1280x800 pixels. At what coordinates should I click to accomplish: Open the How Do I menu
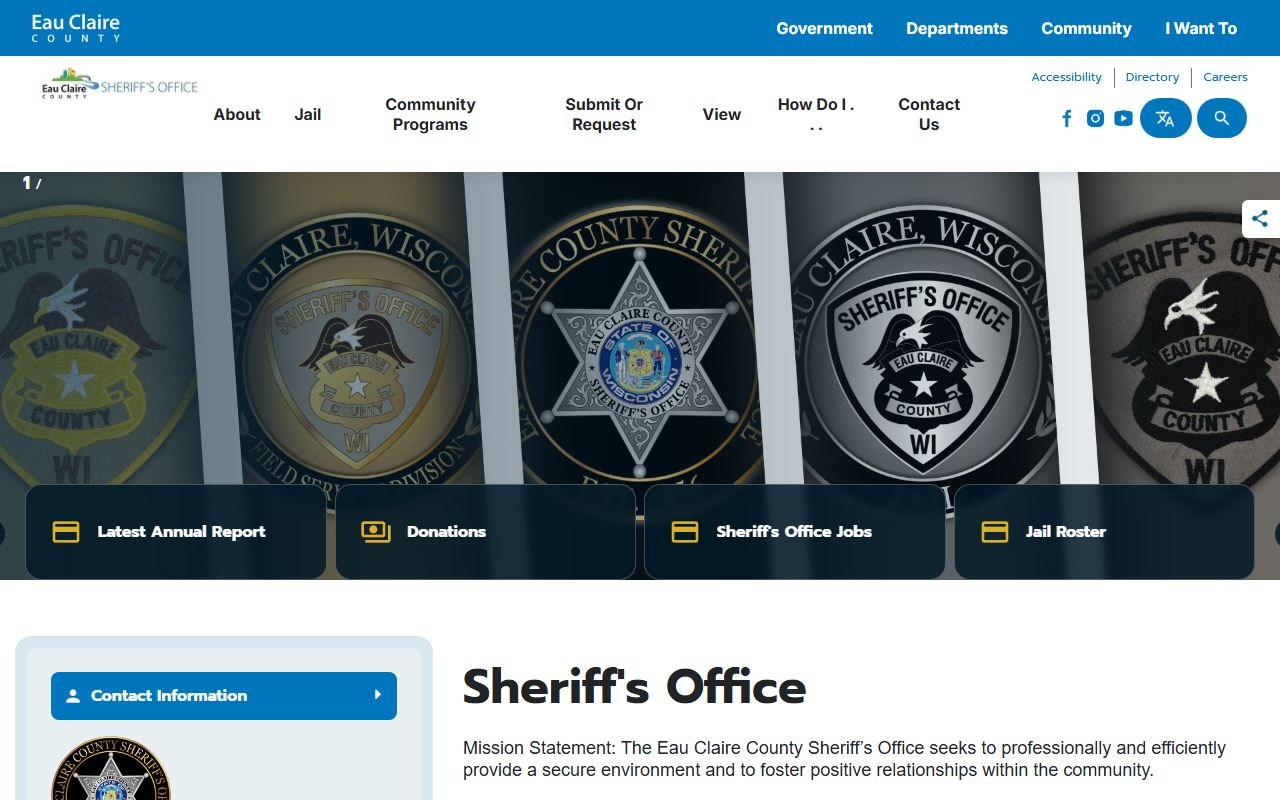tap(816, 114)
